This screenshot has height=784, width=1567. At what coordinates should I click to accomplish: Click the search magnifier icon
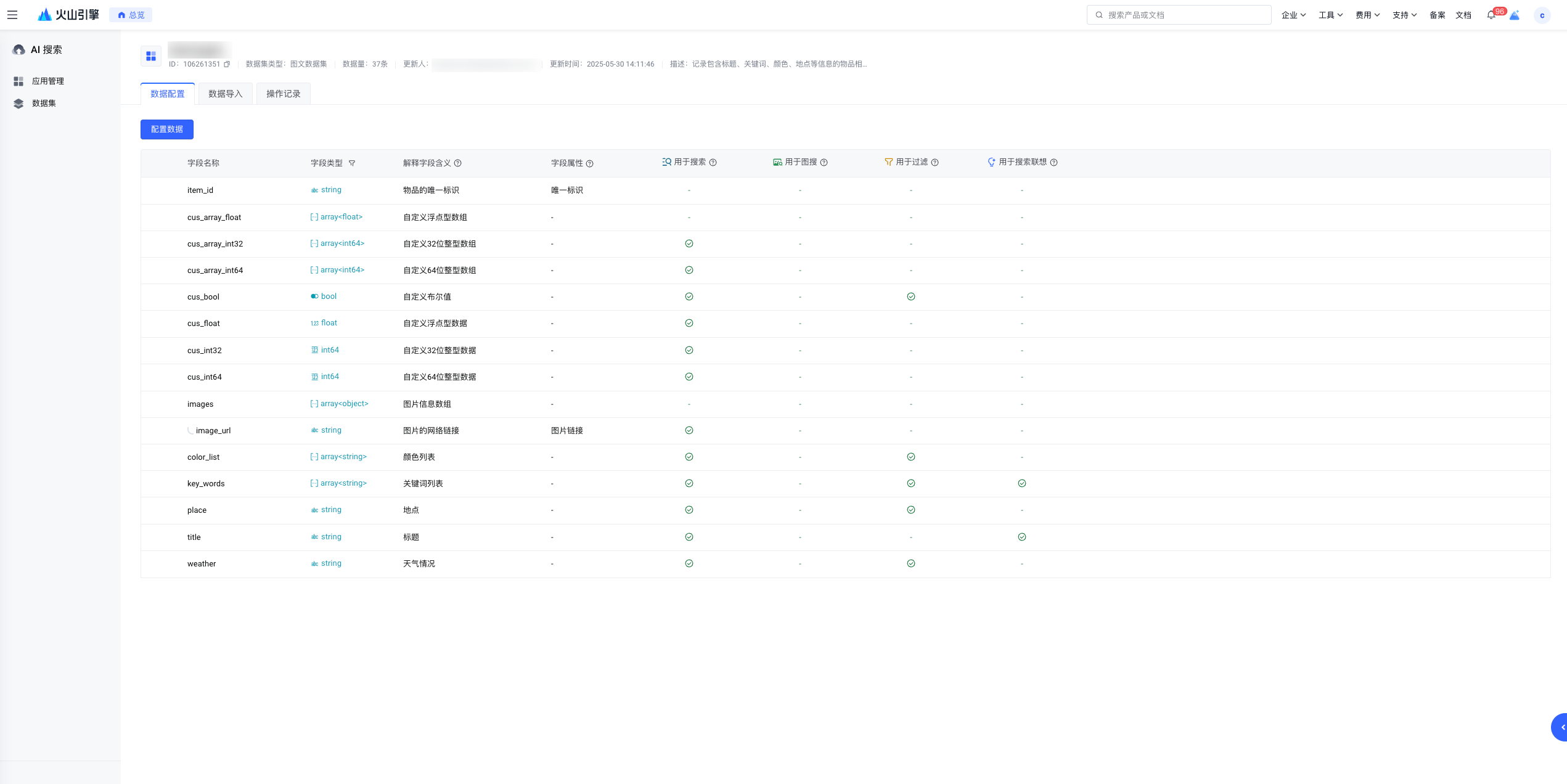[x=1099, y=15]
